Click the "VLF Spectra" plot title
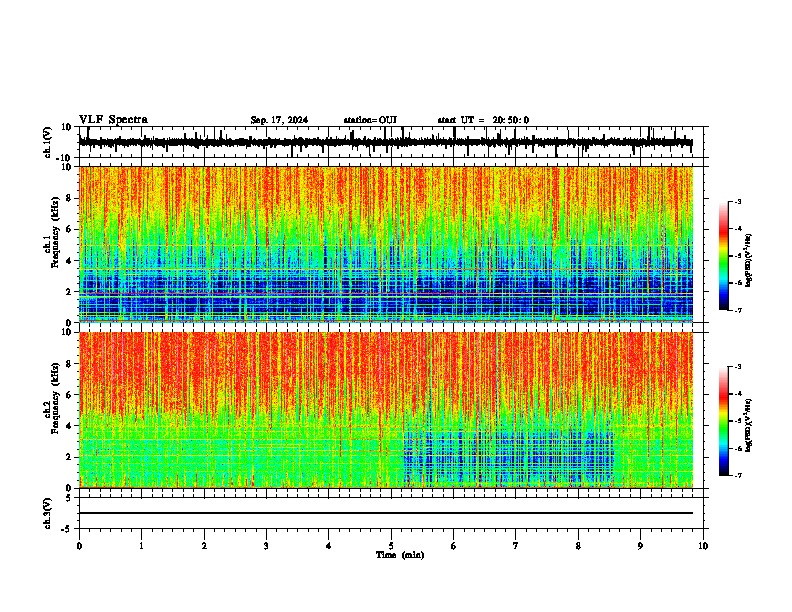This screenshot has height=612, width=792. [x=113, y=120]
